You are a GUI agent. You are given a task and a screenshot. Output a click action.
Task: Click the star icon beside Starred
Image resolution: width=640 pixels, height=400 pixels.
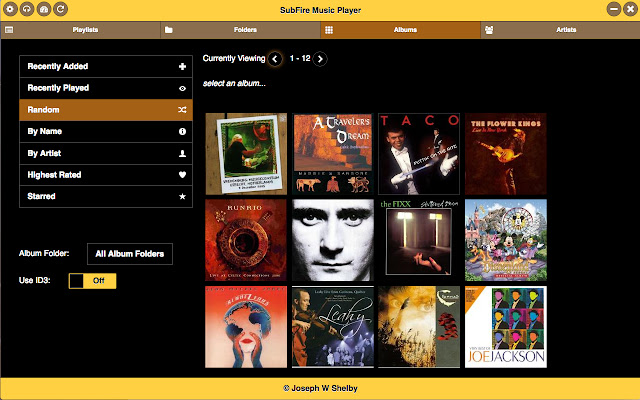pos(182,196)
